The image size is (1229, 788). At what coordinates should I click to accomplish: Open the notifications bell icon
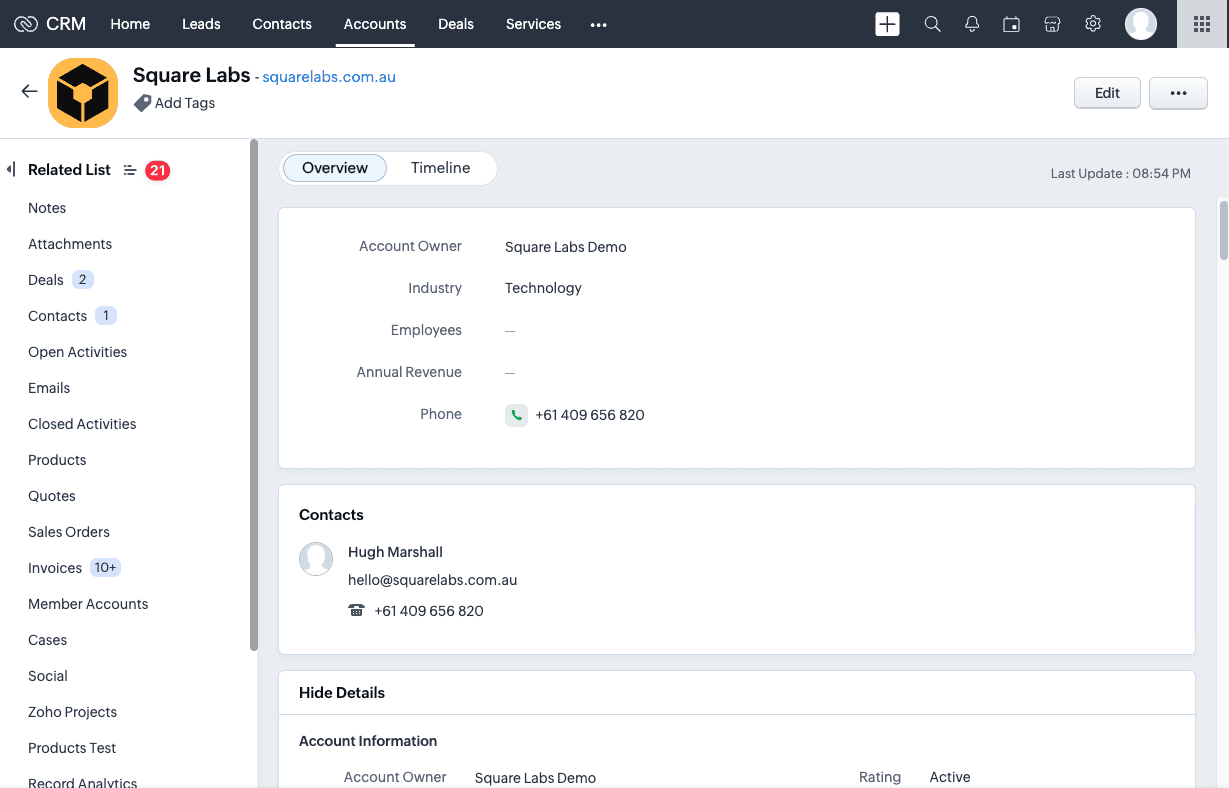pyautogui.click(x=972, y=24)
